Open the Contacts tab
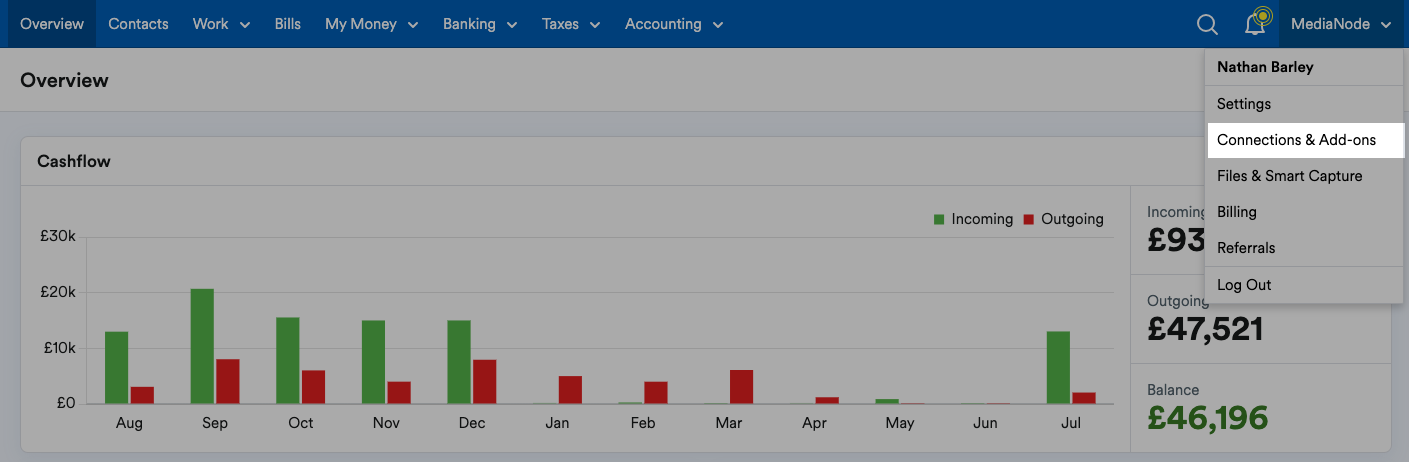Screen dimensions: 1409x462 tap(138, 24)
